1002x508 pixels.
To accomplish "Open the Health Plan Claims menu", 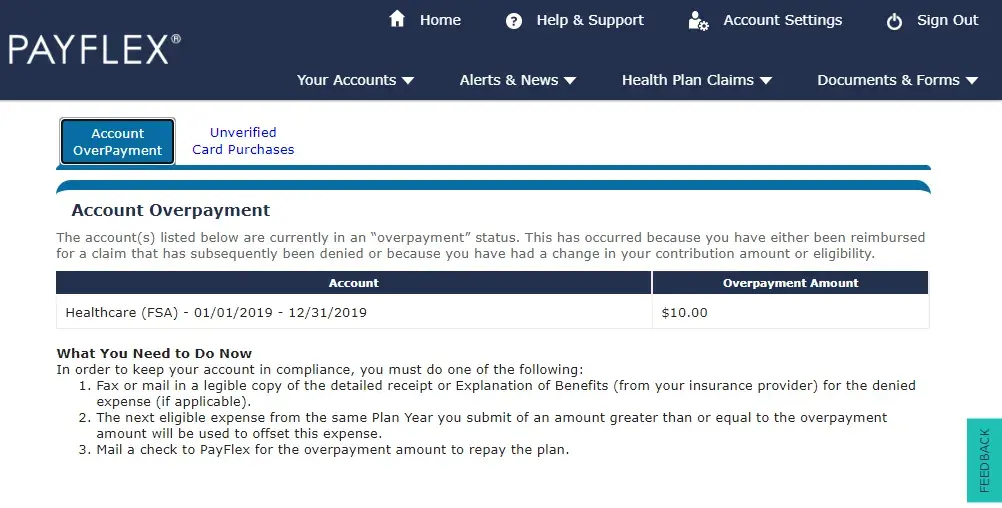I will (x=688, y=80).
